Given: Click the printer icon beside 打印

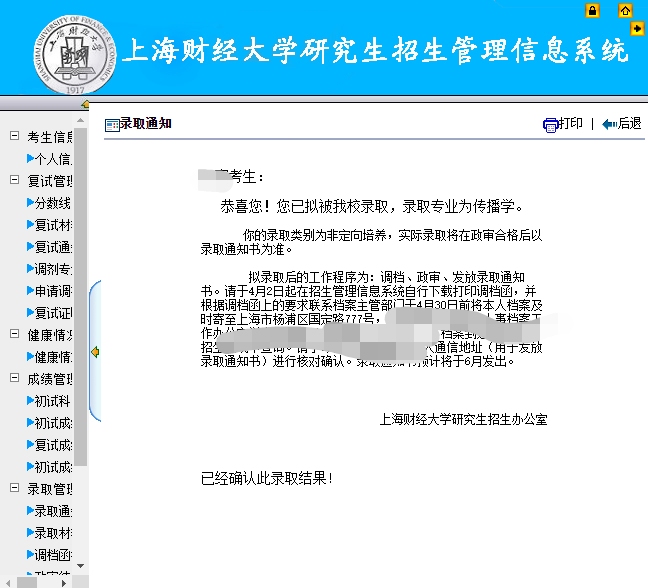Looking at the screenshot, I should coord(550,124).
